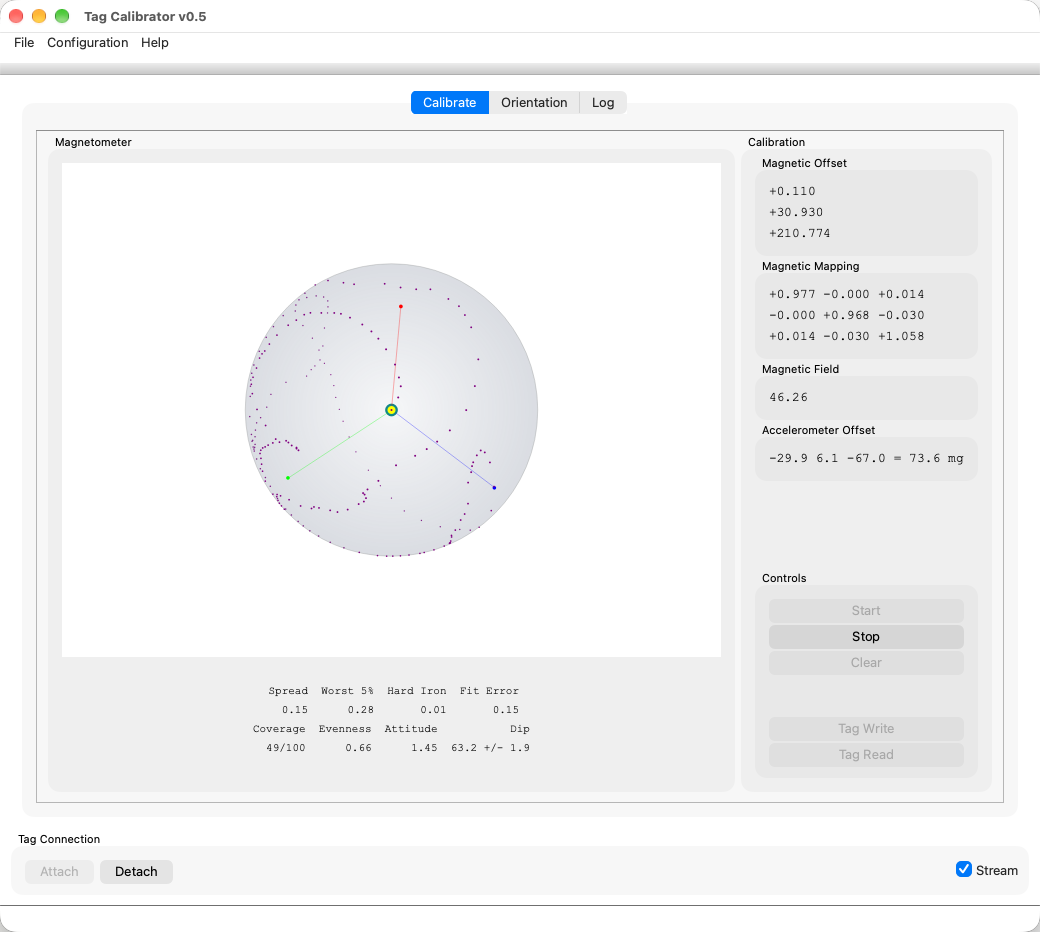Click the magnetic offset value +0.110
The height and width of the screenshot is (932, 1040).
pos(792,191)
